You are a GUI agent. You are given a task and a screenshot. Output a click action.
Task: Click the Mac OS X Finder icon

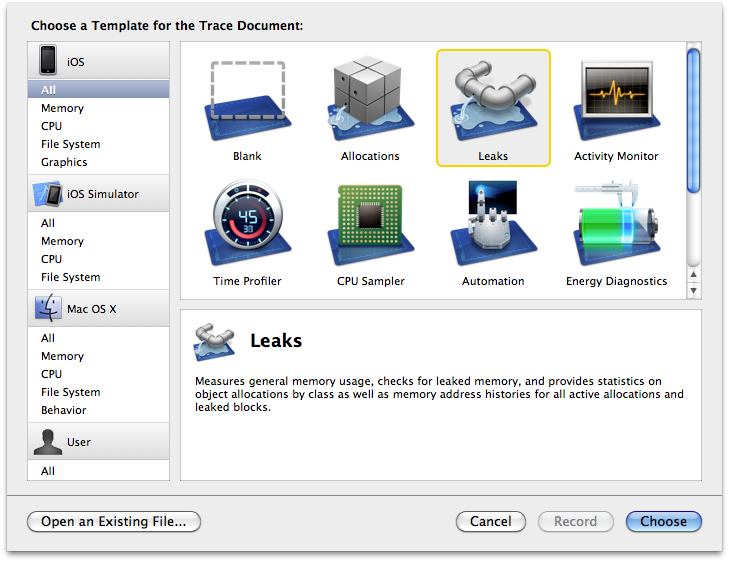click(x=48, y=308)
